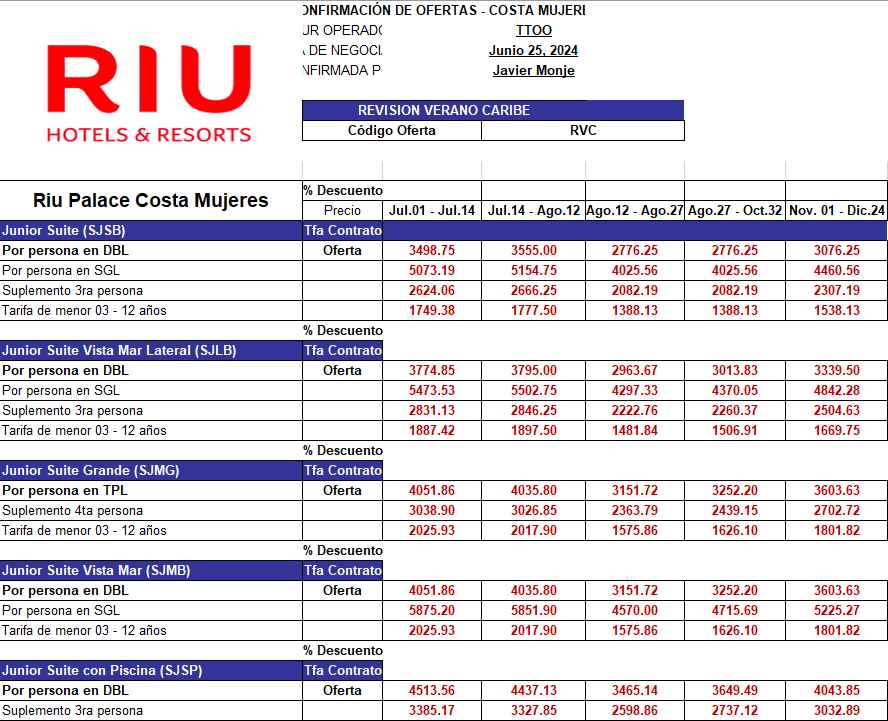This screenshot has height=721, width=888.
Task: Click the 'Junior Suite (SJSB)' section header
Action: [x=151, y=231]
